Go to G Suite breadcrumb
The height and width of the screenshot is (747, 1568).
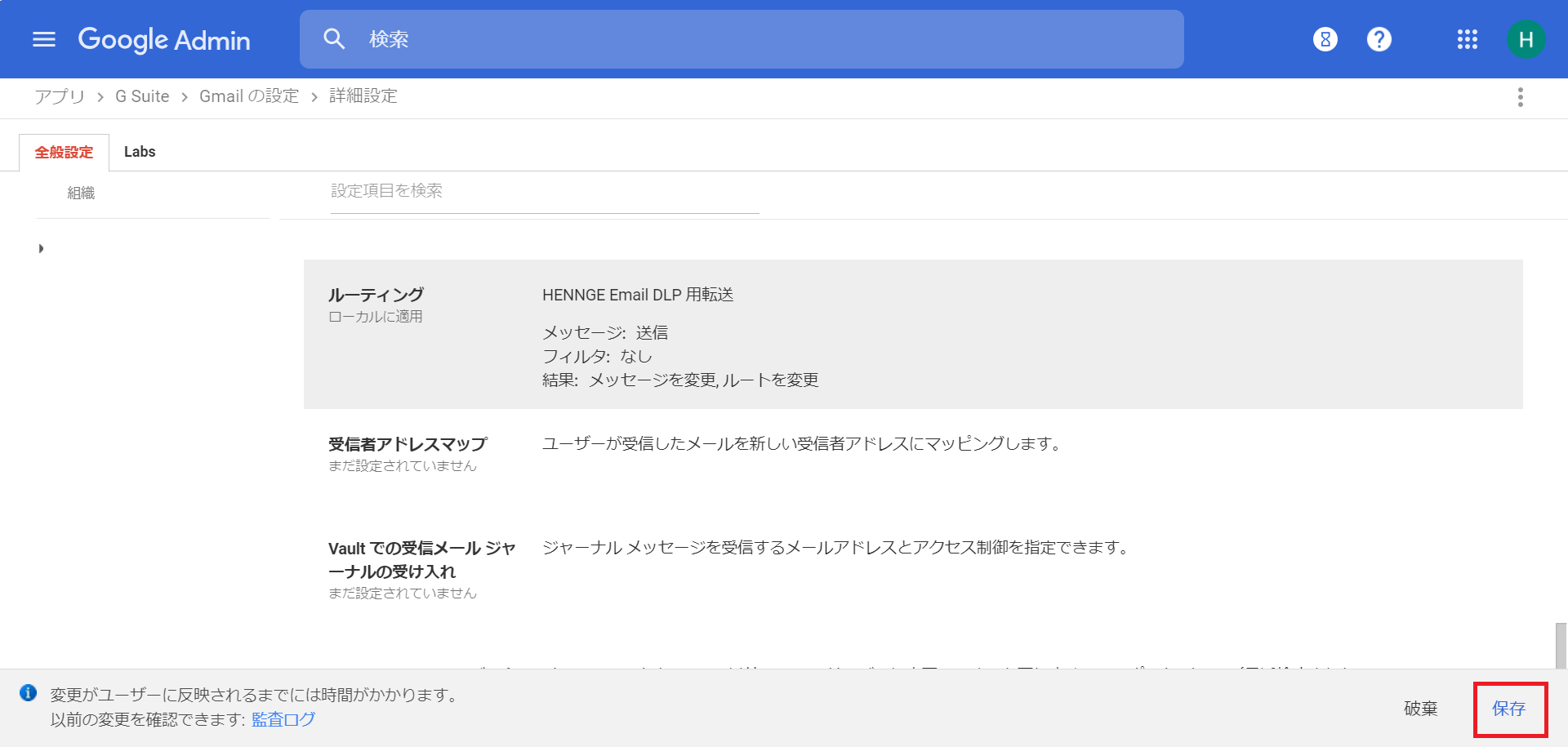[x=142, y=96]
